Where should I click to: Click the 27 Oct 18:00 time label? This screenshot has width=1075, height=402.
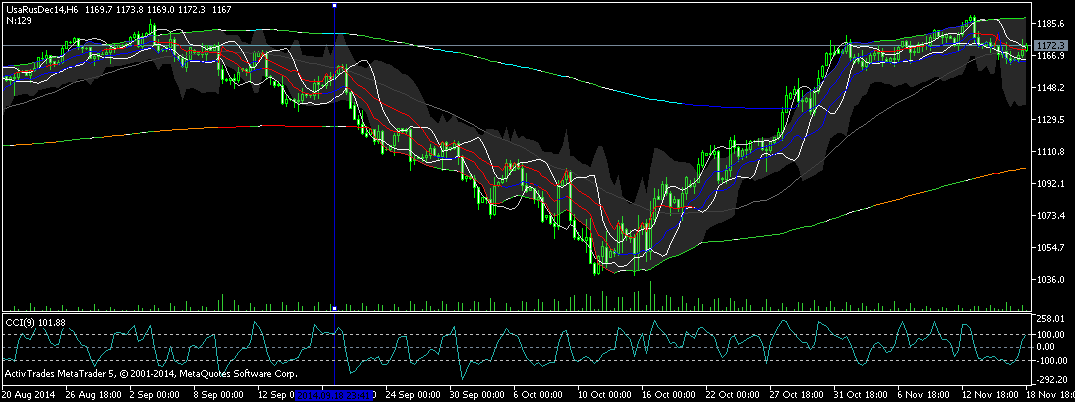tap(797, 395)
